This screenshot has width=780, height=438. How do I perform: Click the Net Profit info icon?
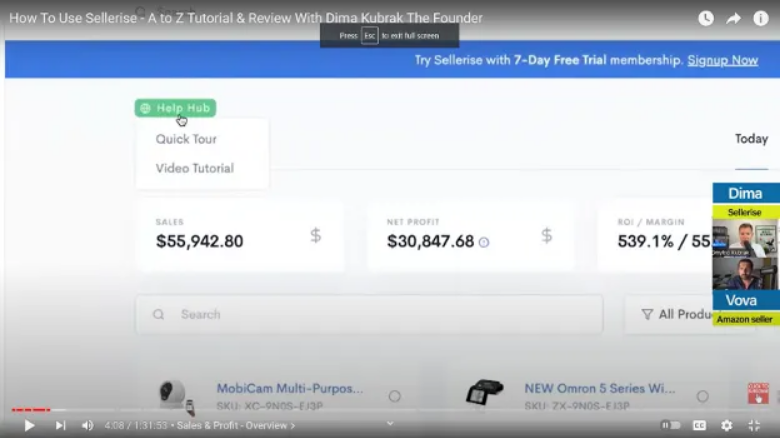click(484, 242)
